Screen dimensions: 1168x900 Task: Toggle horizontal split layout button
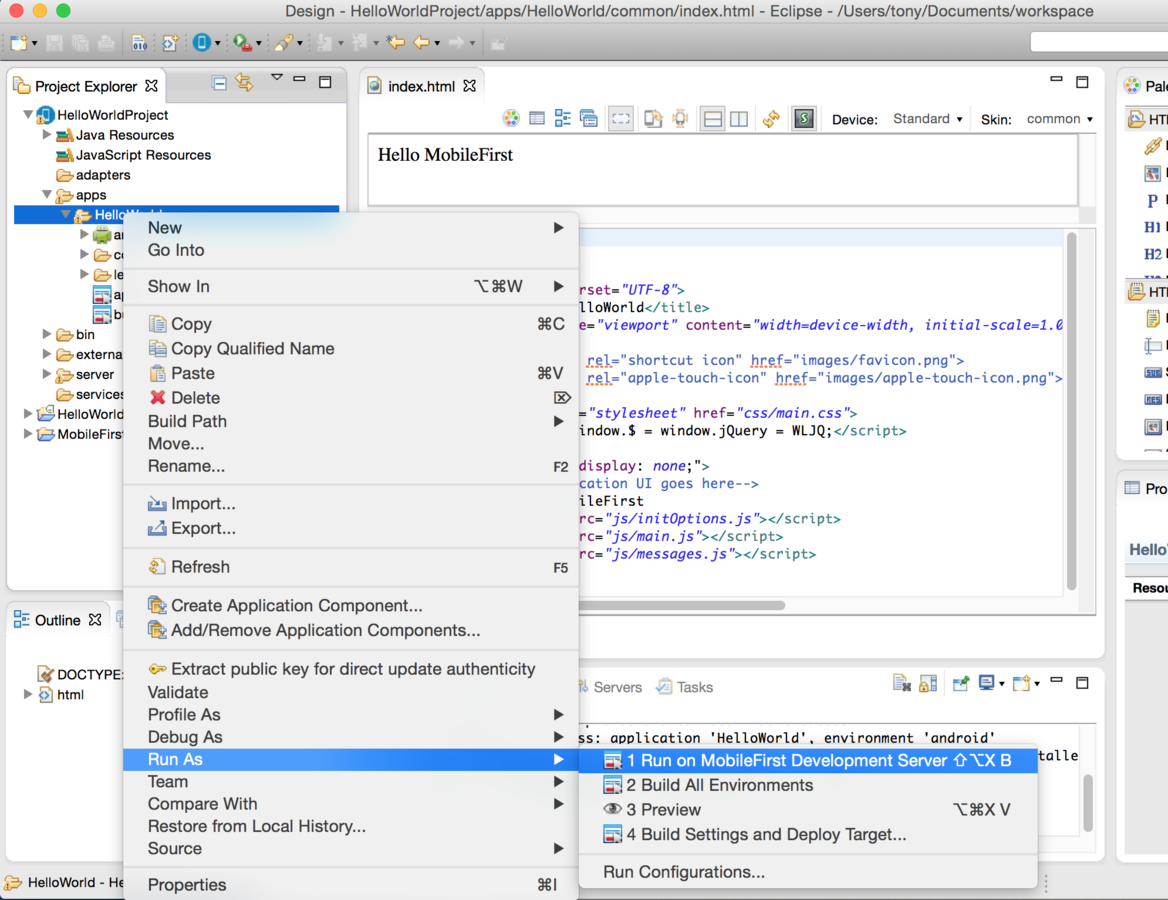pyautogui.click(x=713, y=118)
